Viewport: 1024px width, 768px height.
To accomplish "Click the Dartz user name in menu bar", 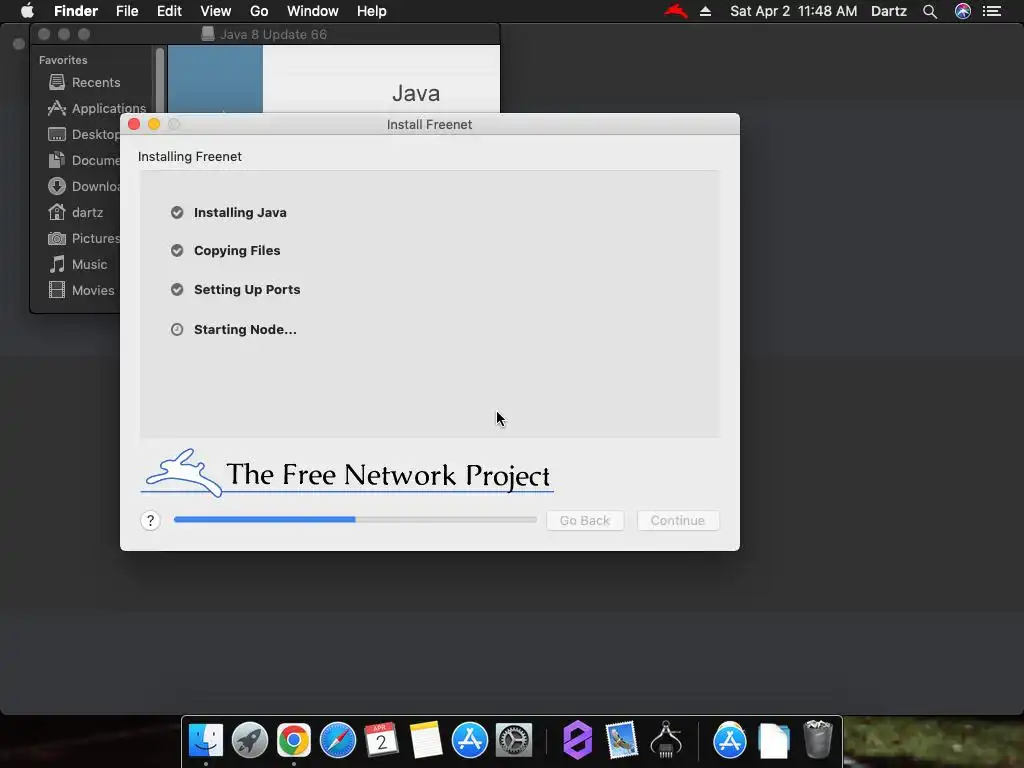I will pos(889,11).
